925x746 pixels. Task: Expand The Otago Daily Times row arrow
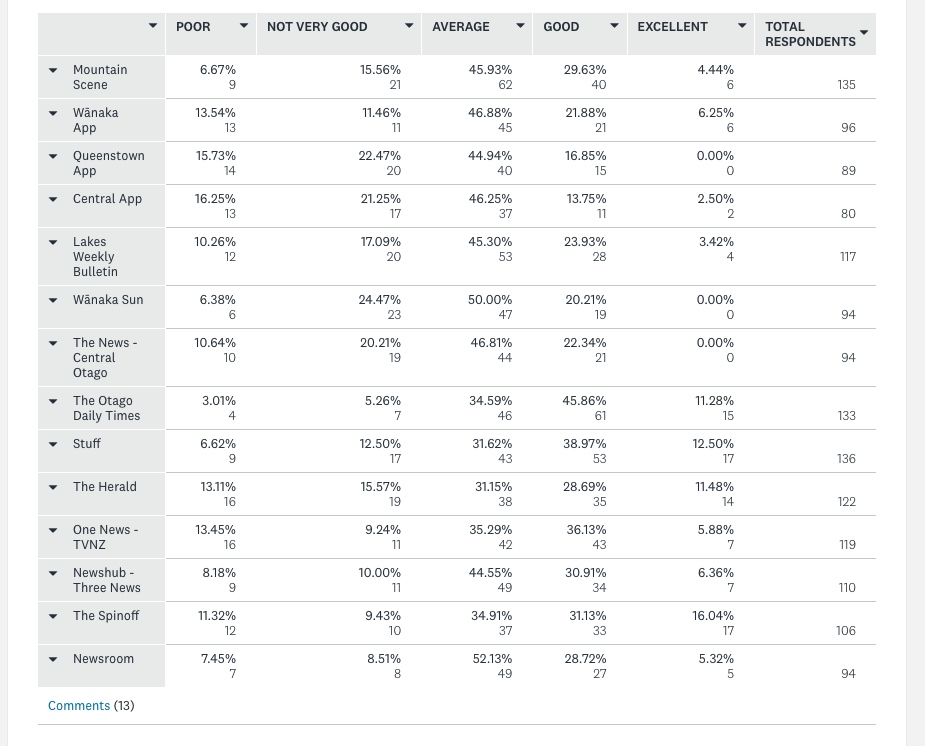(x=53, y=401)
